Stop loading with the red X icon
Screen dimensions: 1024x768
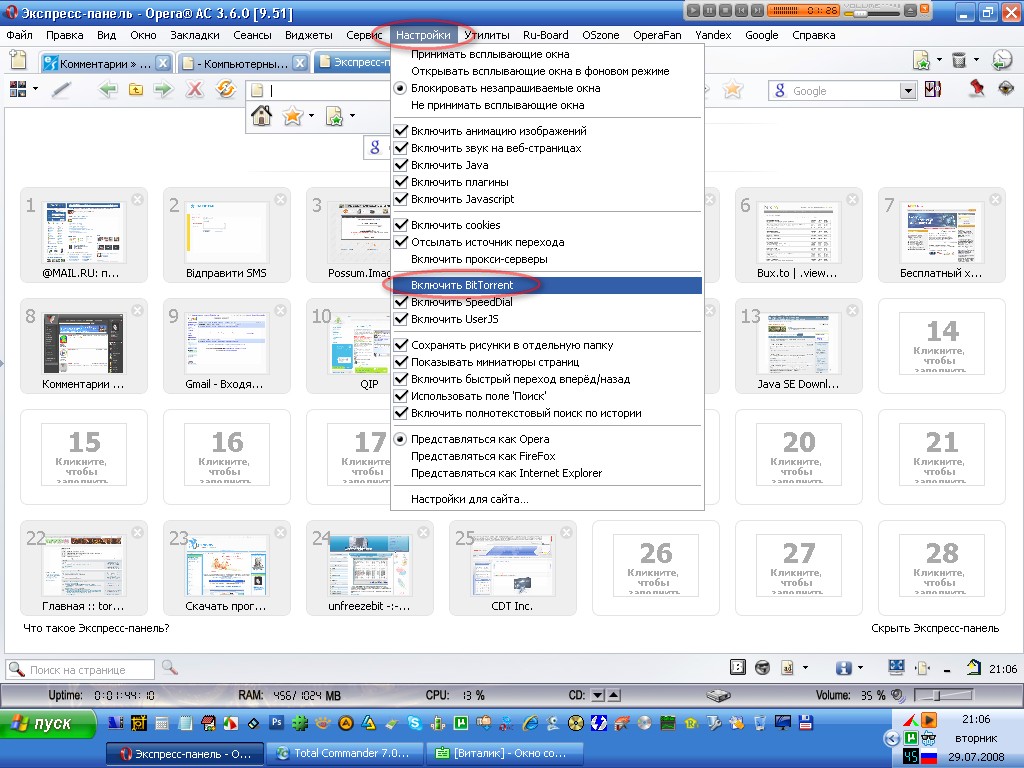pyautogui.click(x=194, y=89)
